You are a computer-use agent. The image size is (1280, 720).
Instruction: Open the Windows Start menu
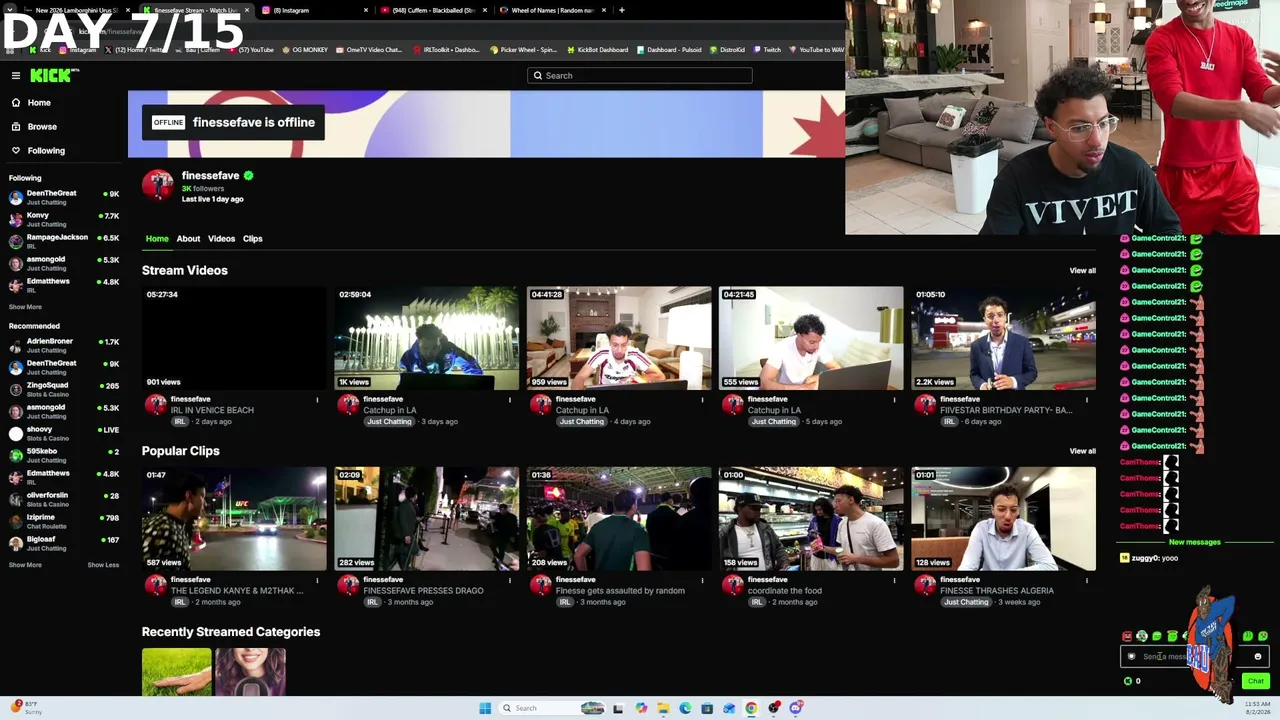[485, 708]
